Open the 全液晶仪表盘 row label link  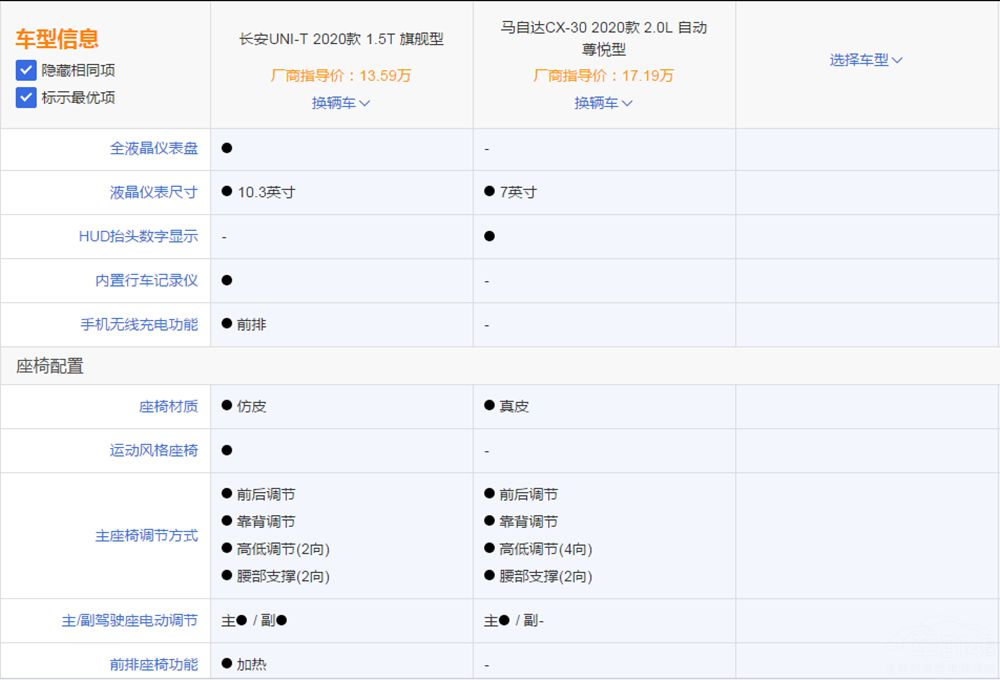154,148
